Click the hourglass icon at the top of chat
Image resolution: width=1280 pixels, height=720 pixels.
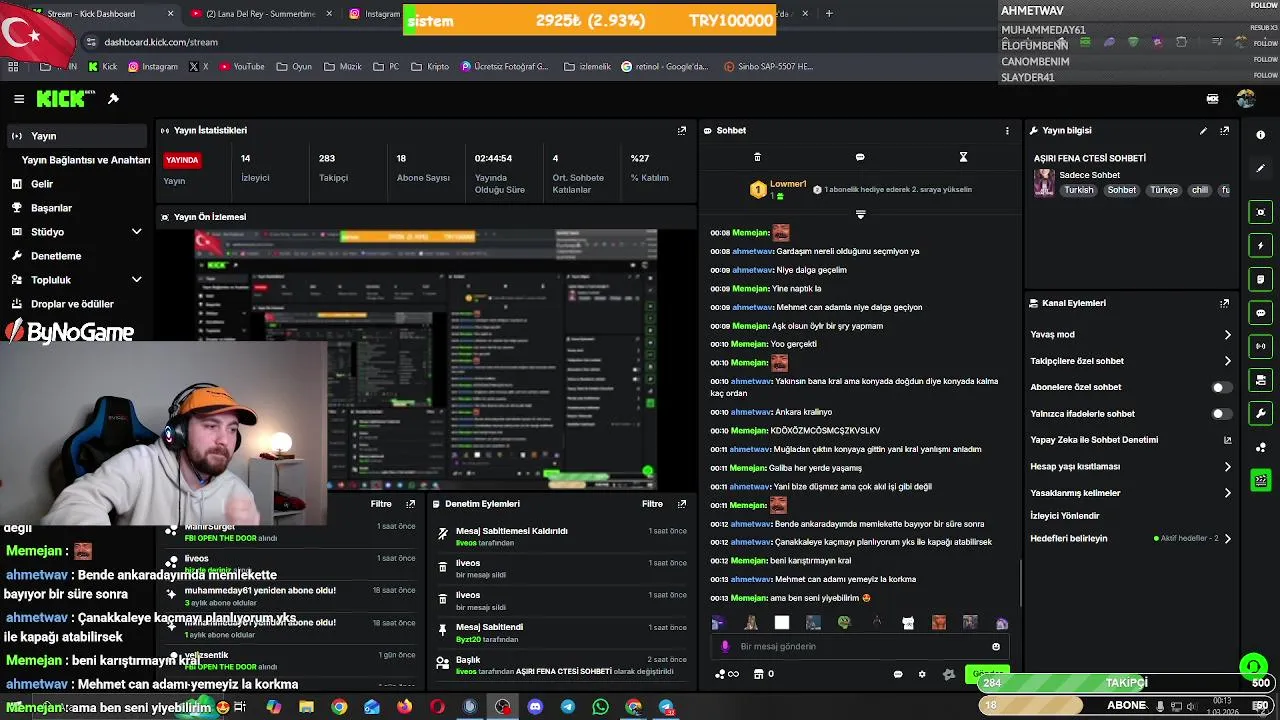point(963,157)
